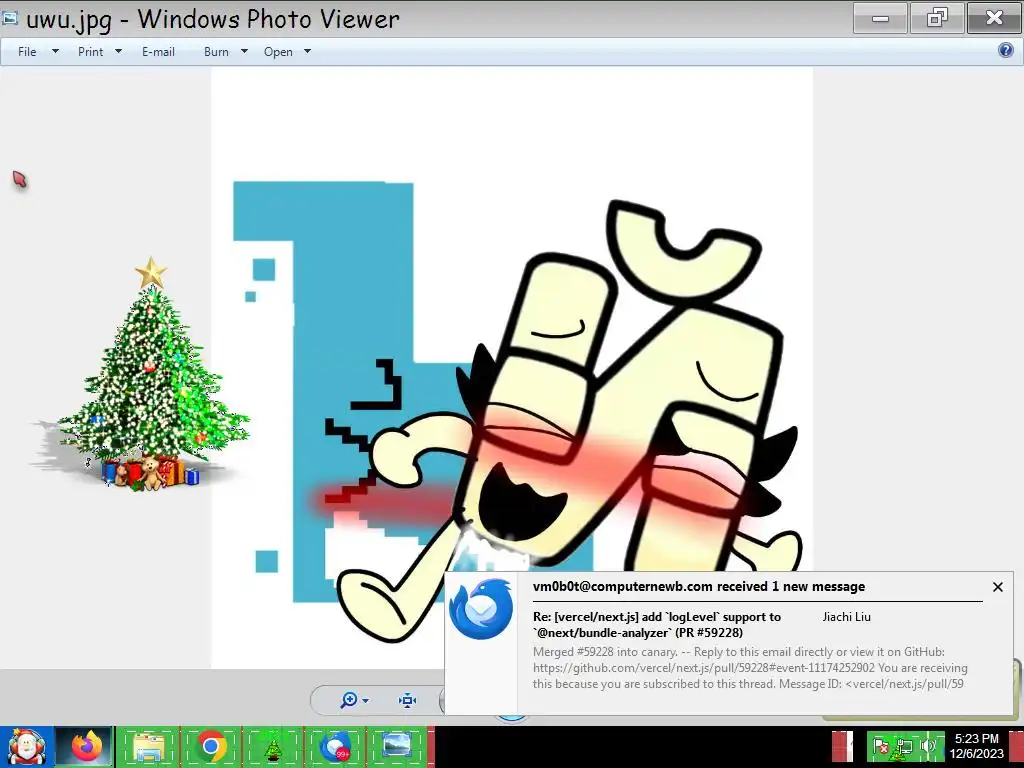Click the Photo Viewer title bar icon
The height and width of the screenshot is (768, 1024).
[10, 18]
